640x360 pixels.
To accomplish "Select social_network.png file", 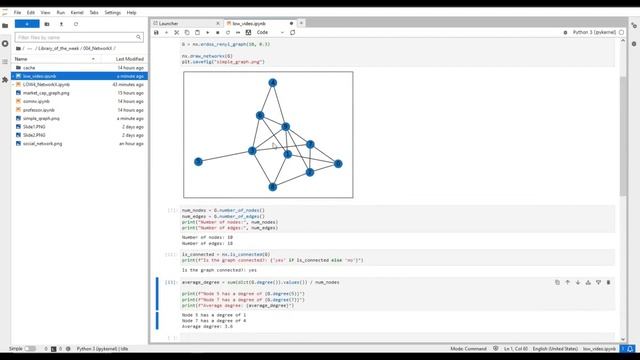I will [79, 144].
